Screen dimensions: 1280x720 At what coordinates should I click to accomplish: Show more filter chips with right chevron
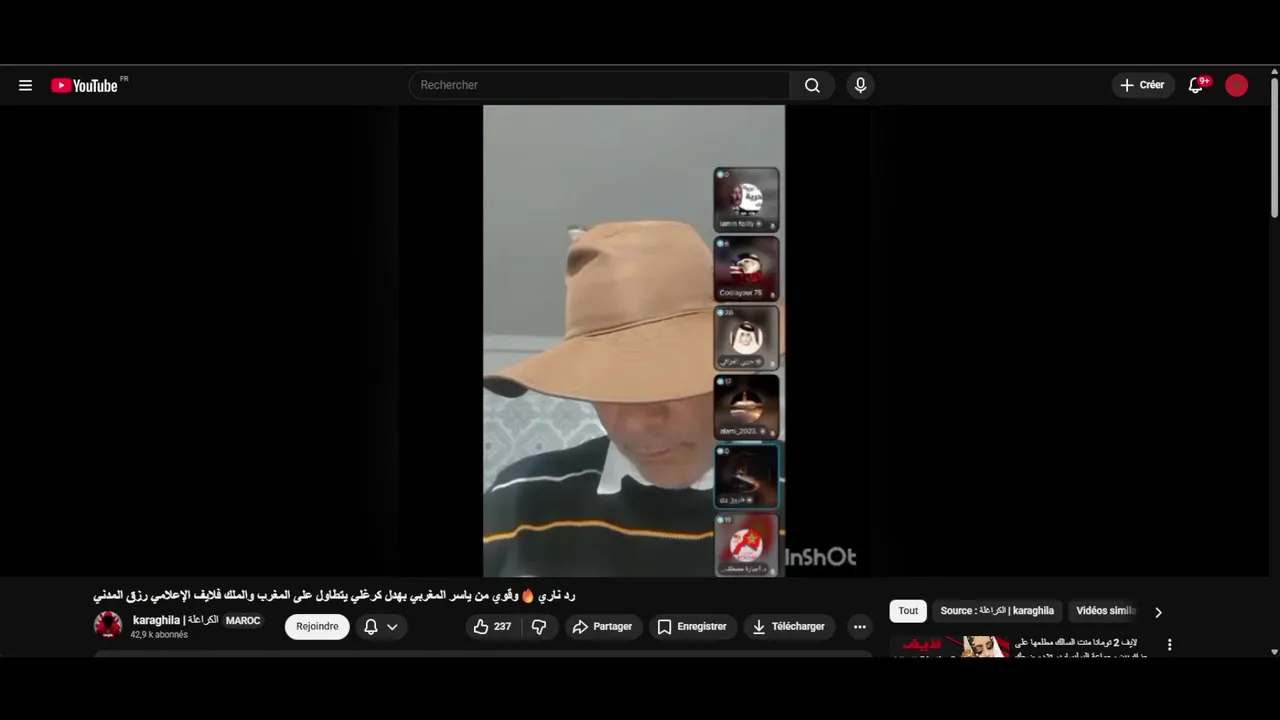[x=1158, y=612]
